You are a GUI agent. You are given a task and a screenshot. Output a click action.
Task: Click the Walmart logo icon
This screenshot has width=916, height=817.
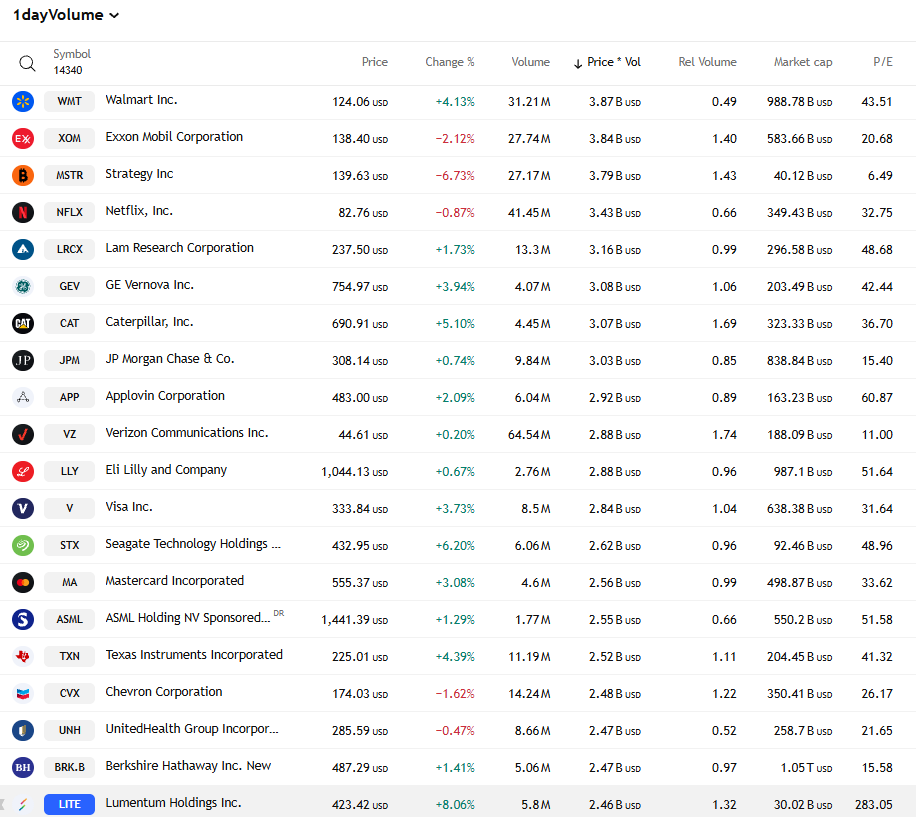pos(23,102)
